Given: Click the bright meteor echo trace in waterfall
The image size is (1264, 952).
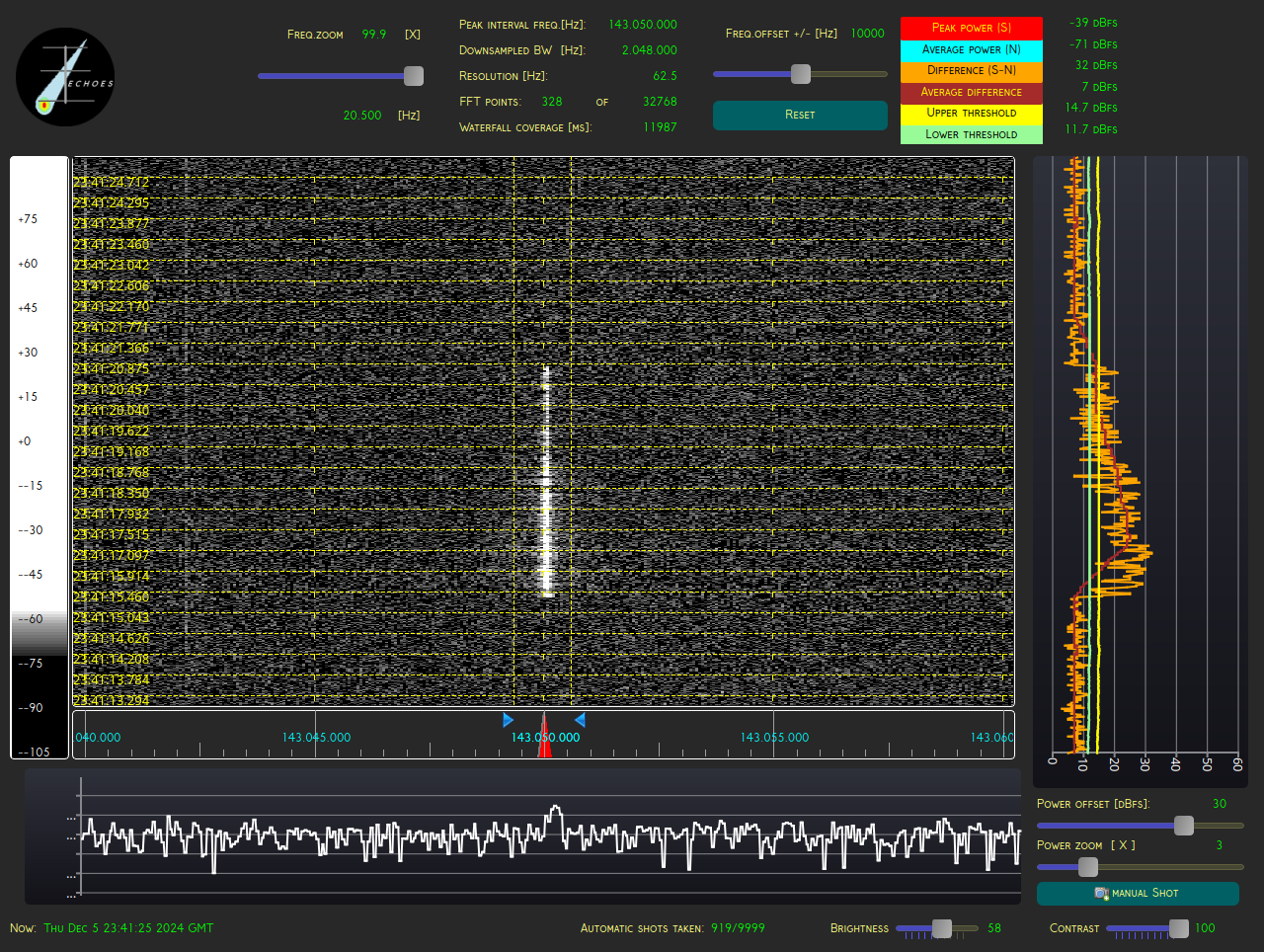Looking at the screenshot, I should [546, 482].
